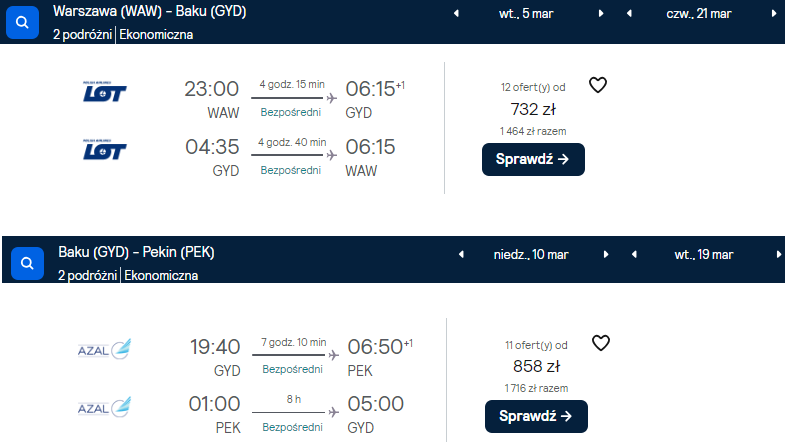785x442 pixels.
Task: Click Sprawdź for the LOT flight
Action: tap(533, 159)
